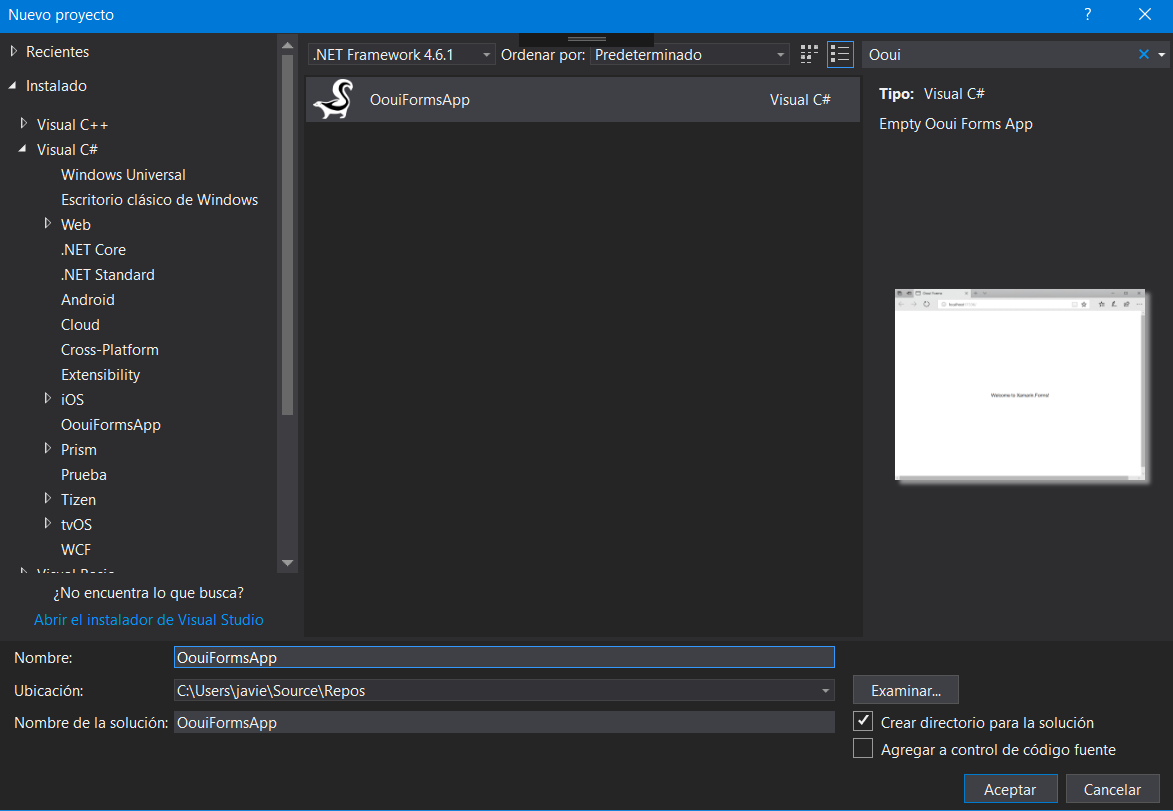The width and height of the screenshot is (1173, 811).
Task: Click Examinar to browse location
Action: coord(905,690)
